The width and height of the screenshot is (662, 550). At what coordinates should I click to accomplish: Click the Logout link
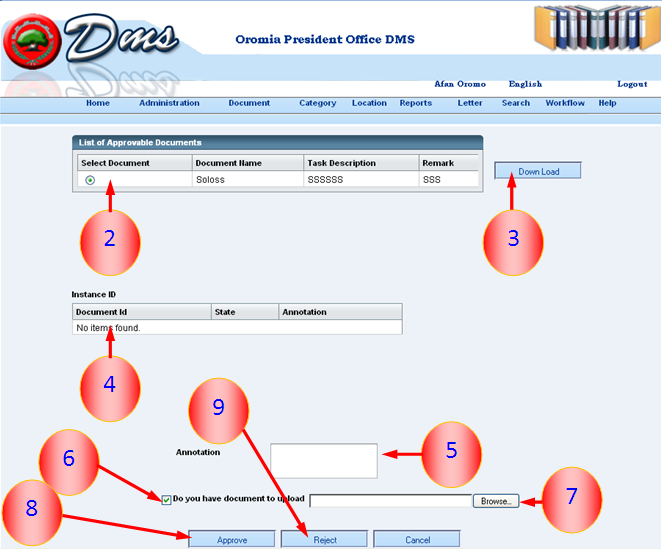(632, 84)
